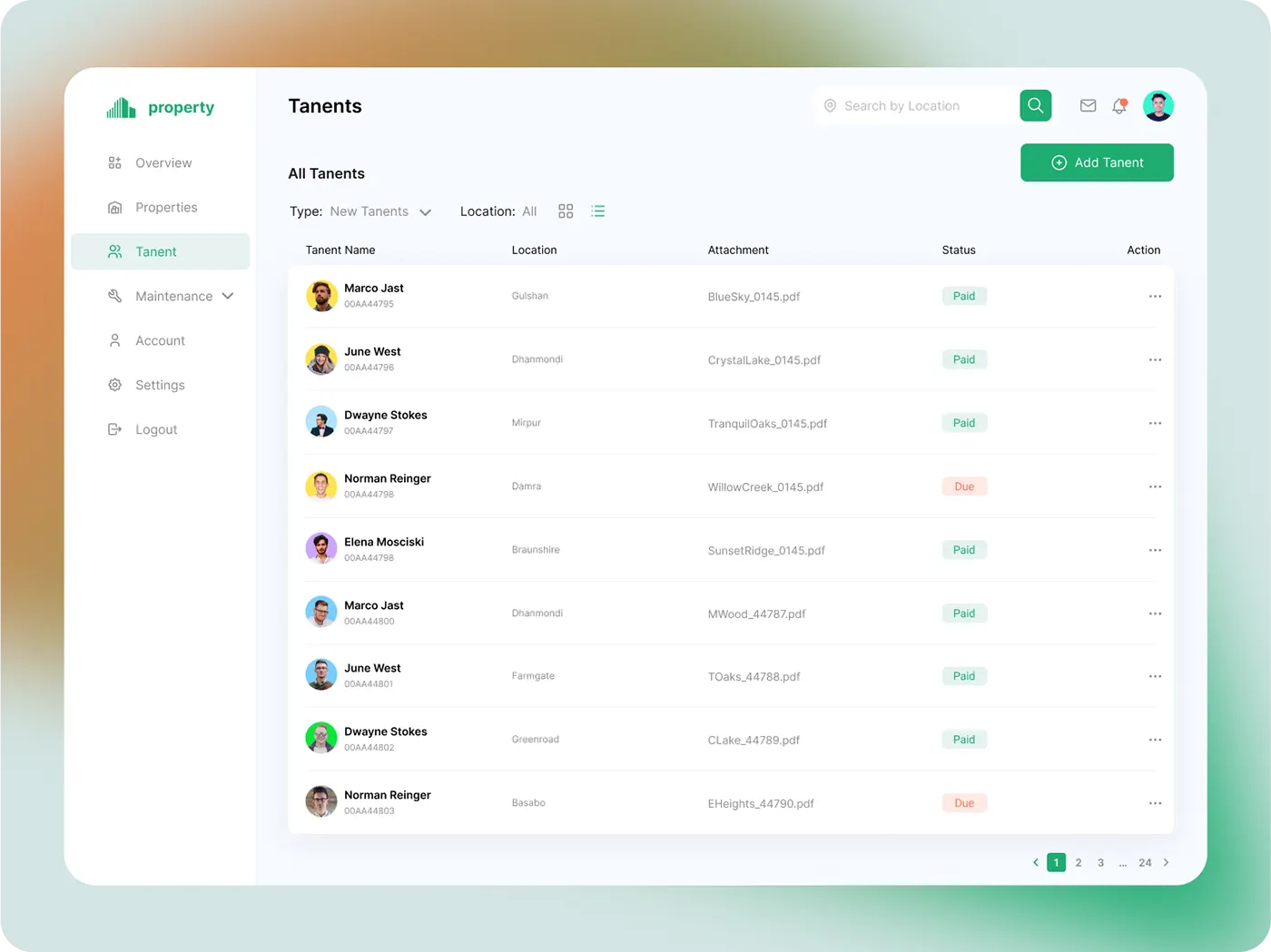
Task: Click the Add Tanent button
Action: click(1097, 162)
